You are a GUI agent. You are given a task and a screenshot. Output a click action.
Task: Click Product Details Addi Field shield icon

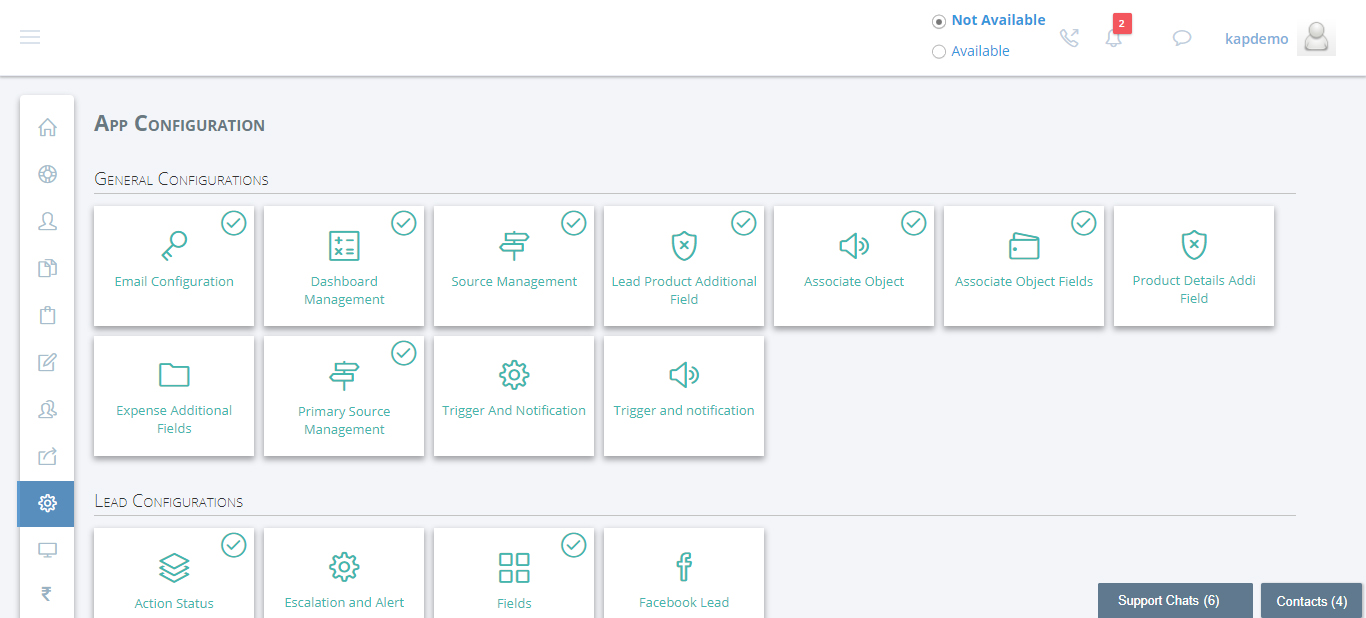pos(1194,245)
